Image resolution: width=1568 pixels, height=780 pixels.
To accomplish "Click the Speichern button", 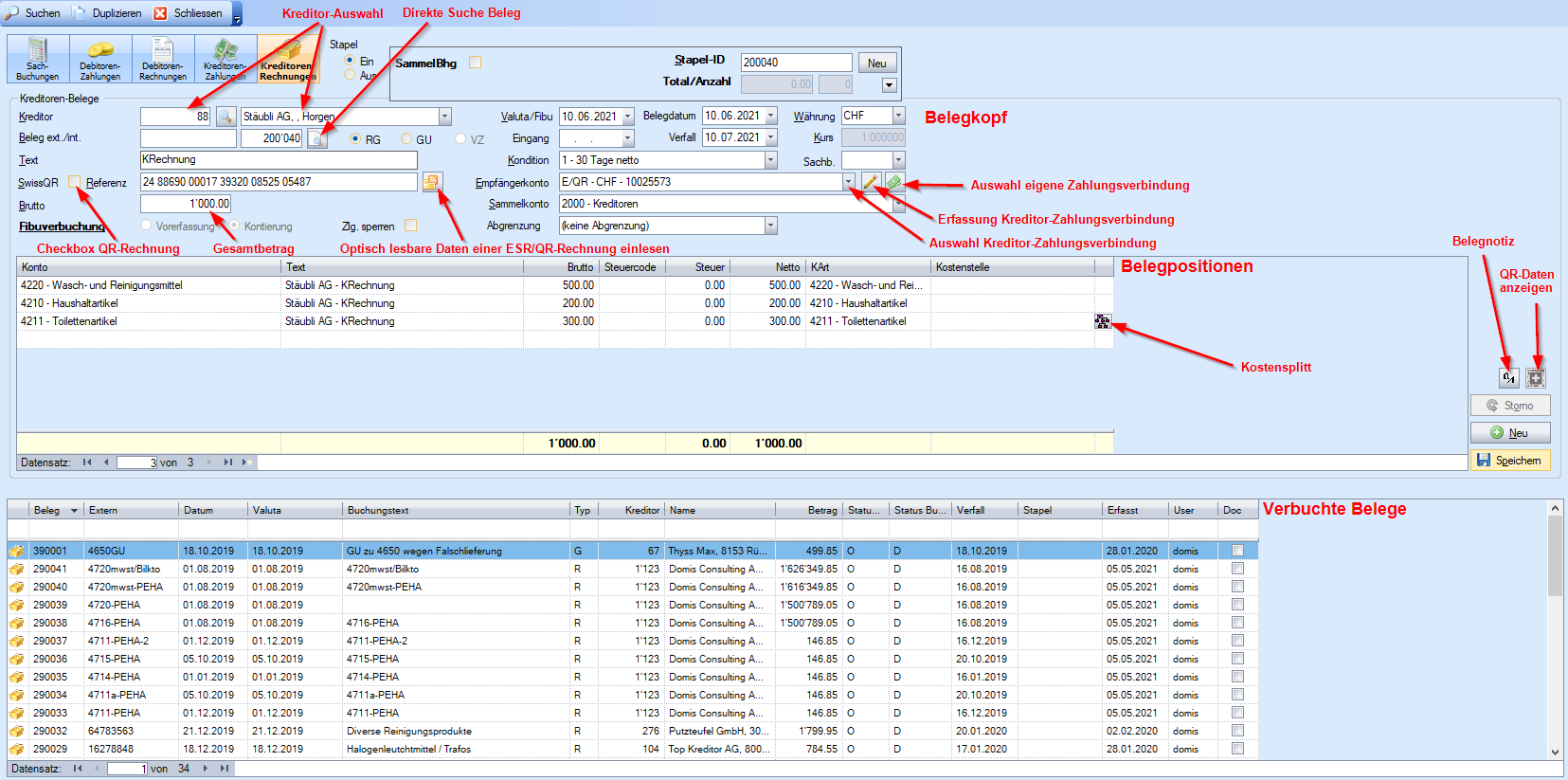I will (1509, 461).
